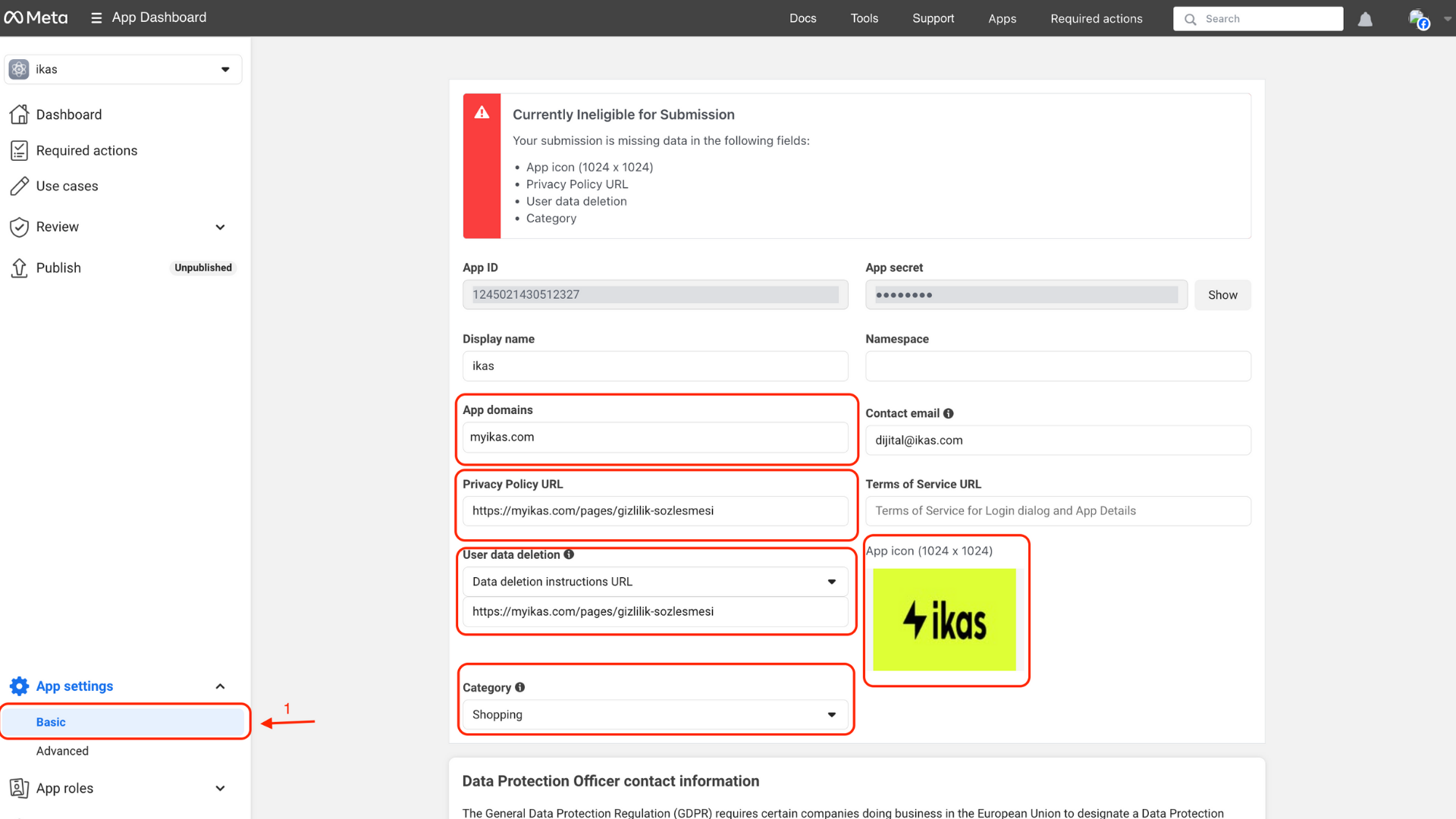
Task: Open the notifications bell
Action: pos(1365,19)
